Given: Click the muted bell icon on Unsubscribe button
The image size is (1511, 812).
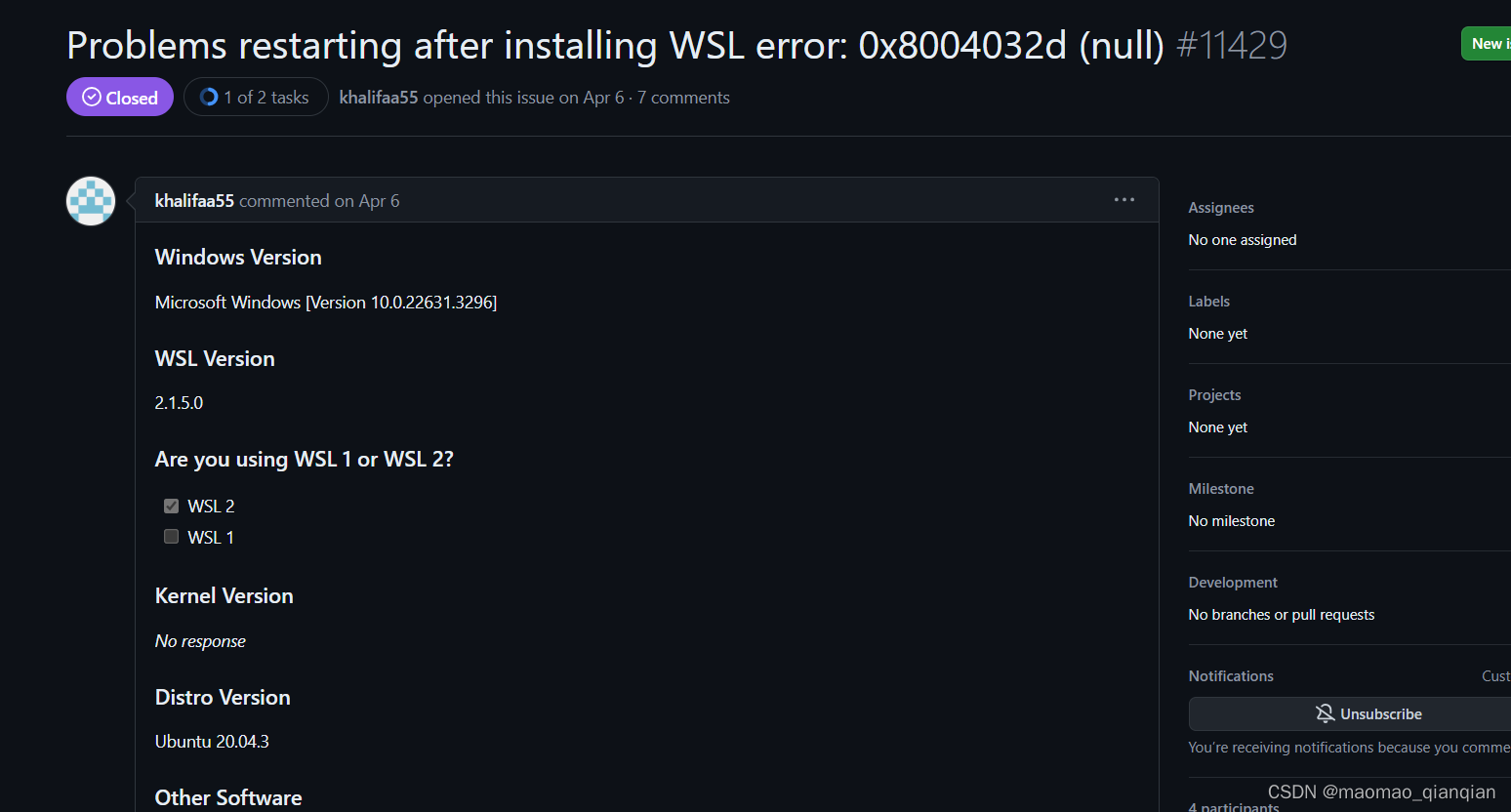Looking at the screenshot, I should [1325, 713].
